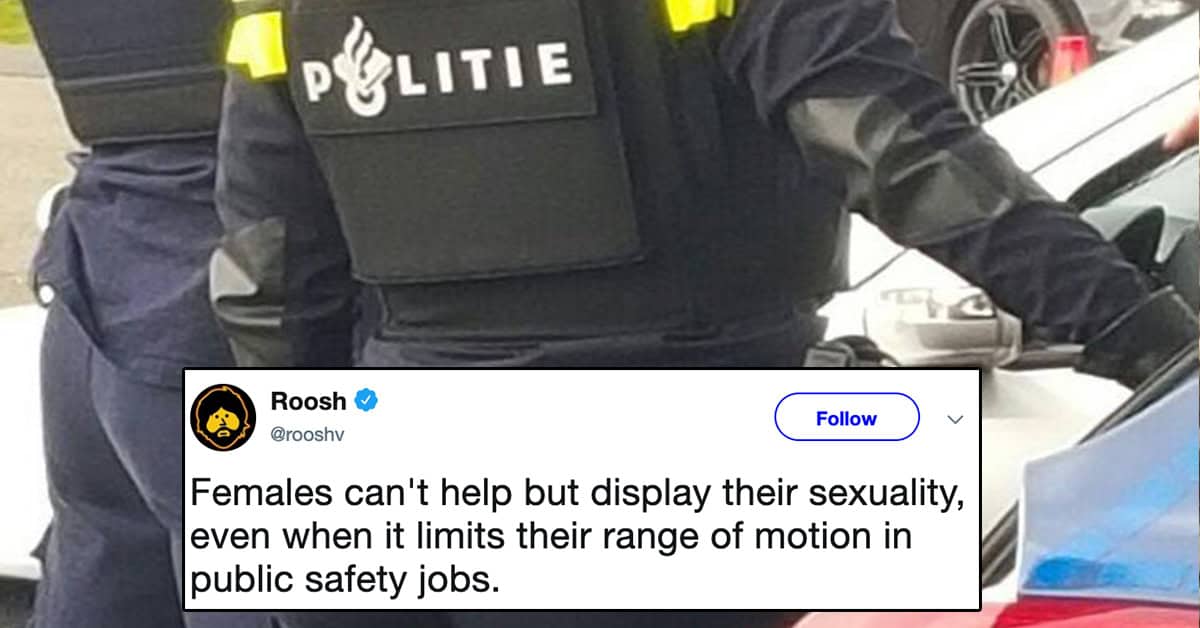
Task: Follow the Roosh account
Action: click(x=846, y=418)
